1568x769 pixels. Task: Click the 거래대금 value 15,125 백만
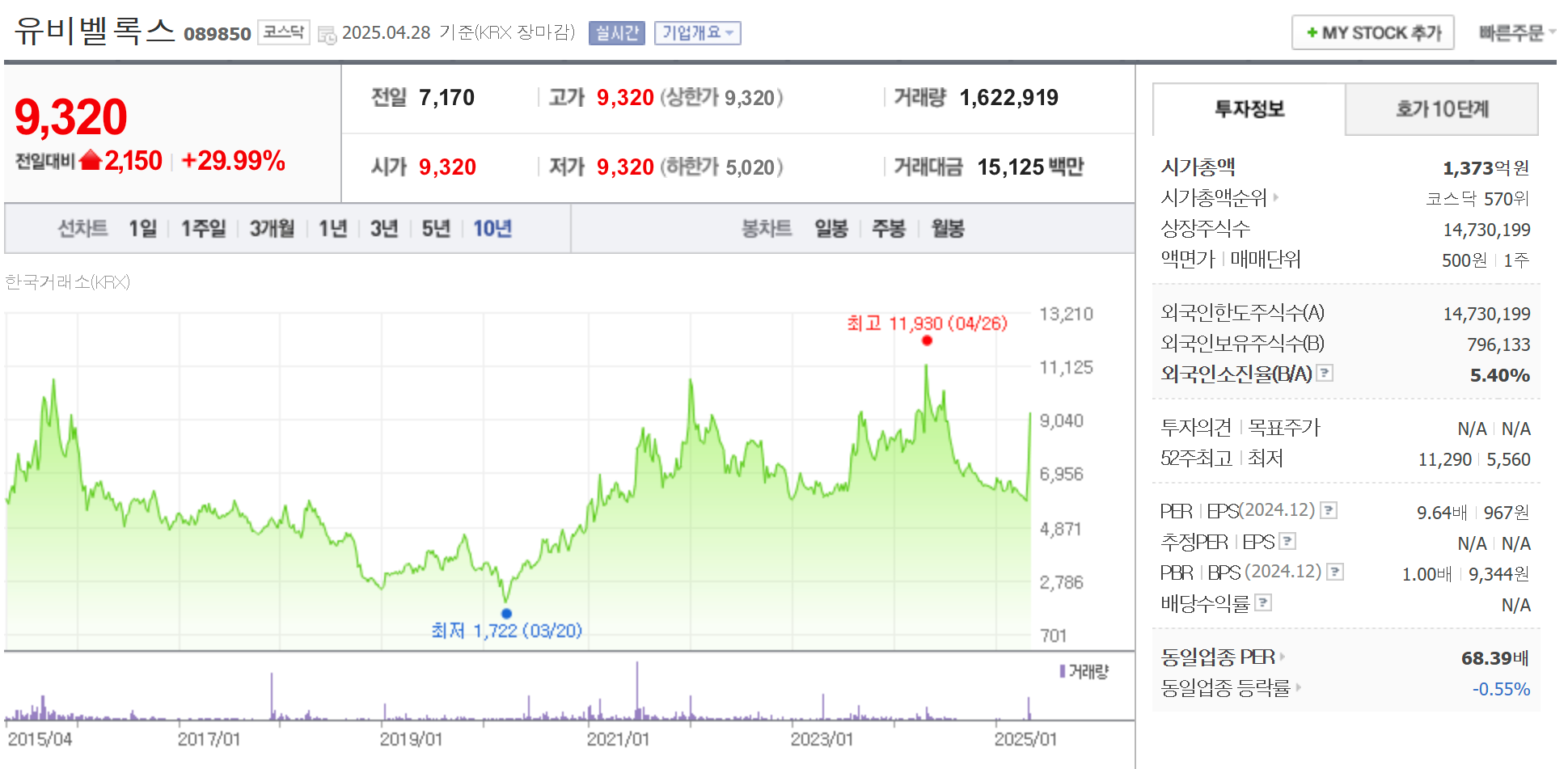click(1030, 167)
